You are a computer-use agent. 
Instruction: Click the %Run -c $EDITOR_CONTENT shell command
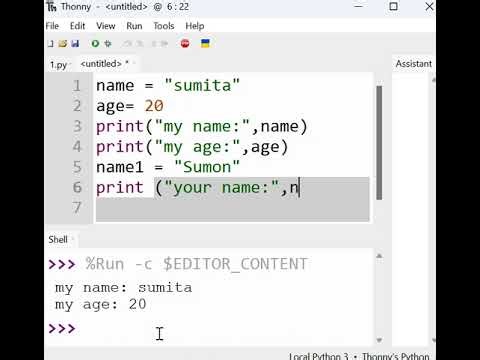pyautogui.click(x=196, y=264)
